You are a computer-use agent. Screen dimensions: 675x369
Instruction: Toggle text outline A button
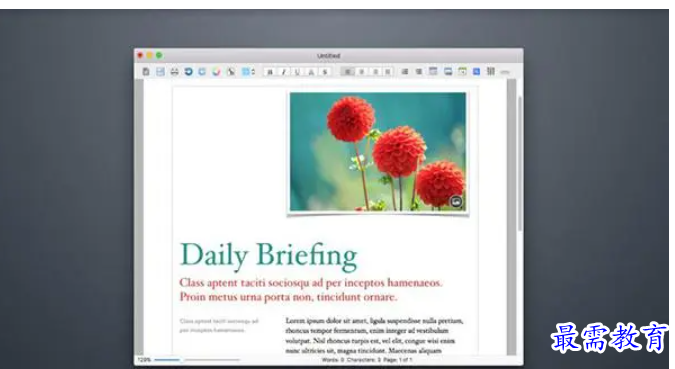pyautogui.click(x=311, y=72)
